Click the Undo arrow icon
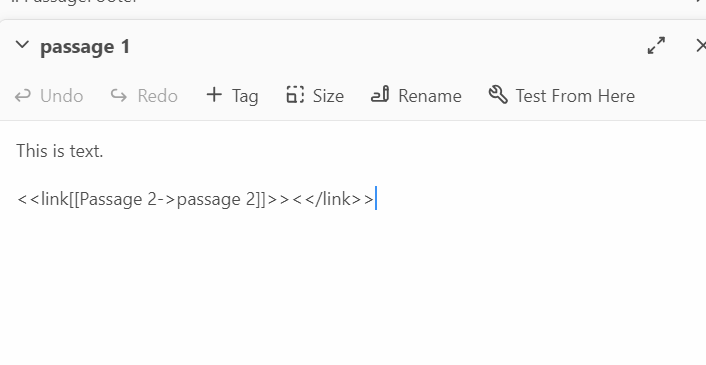 coord(23,95)
